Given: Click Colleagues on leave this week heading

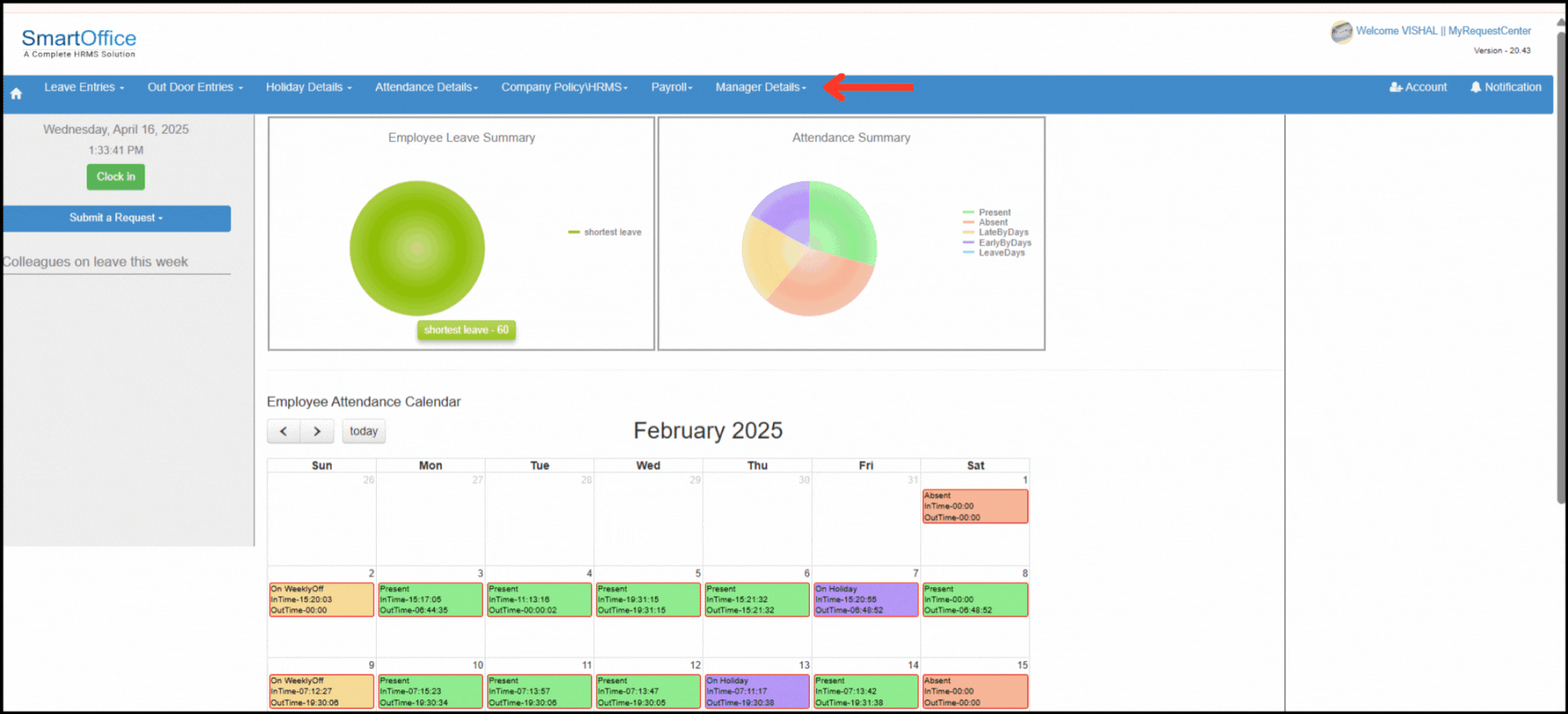Looking at the screenshot, I should click(x=95, y=262).
